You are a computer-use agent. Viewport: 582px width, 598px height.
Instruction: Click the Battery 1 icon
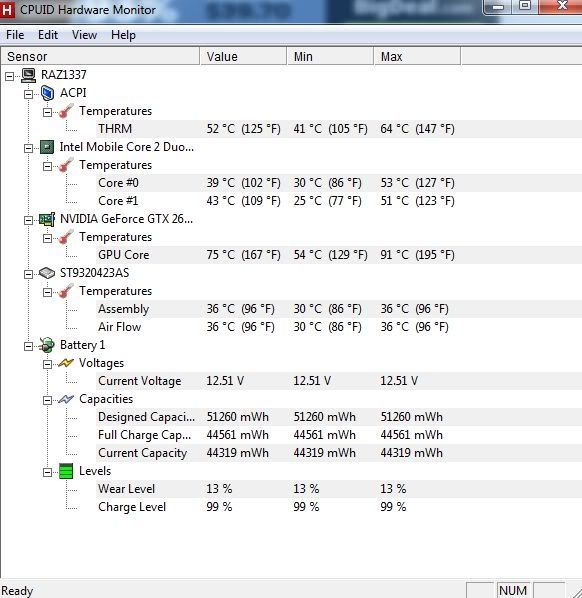coord(47,345)
